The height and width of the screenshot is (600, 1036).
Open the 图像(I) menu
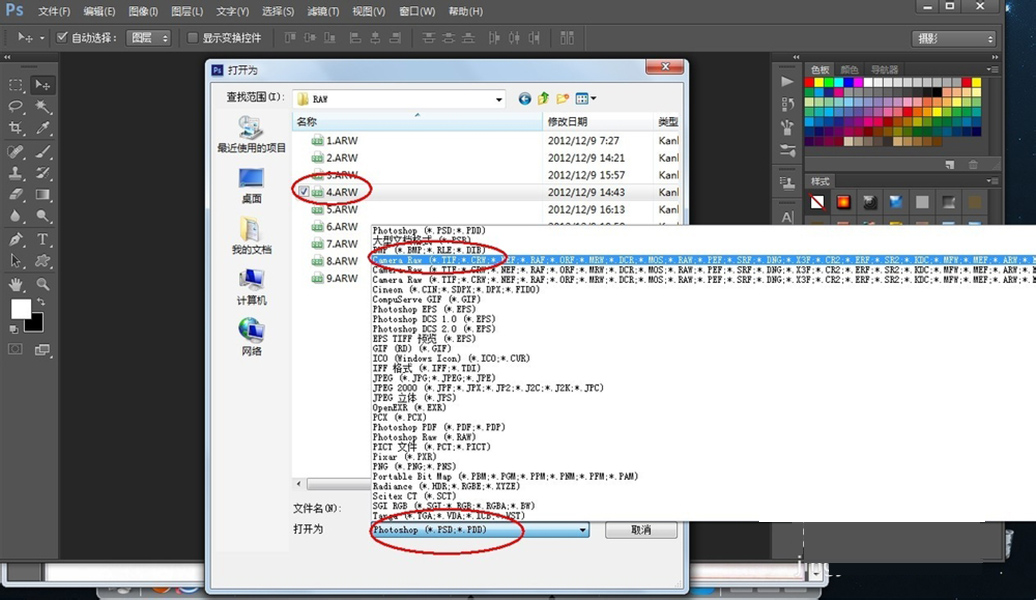pyautogui.click(x=143, y=11)
